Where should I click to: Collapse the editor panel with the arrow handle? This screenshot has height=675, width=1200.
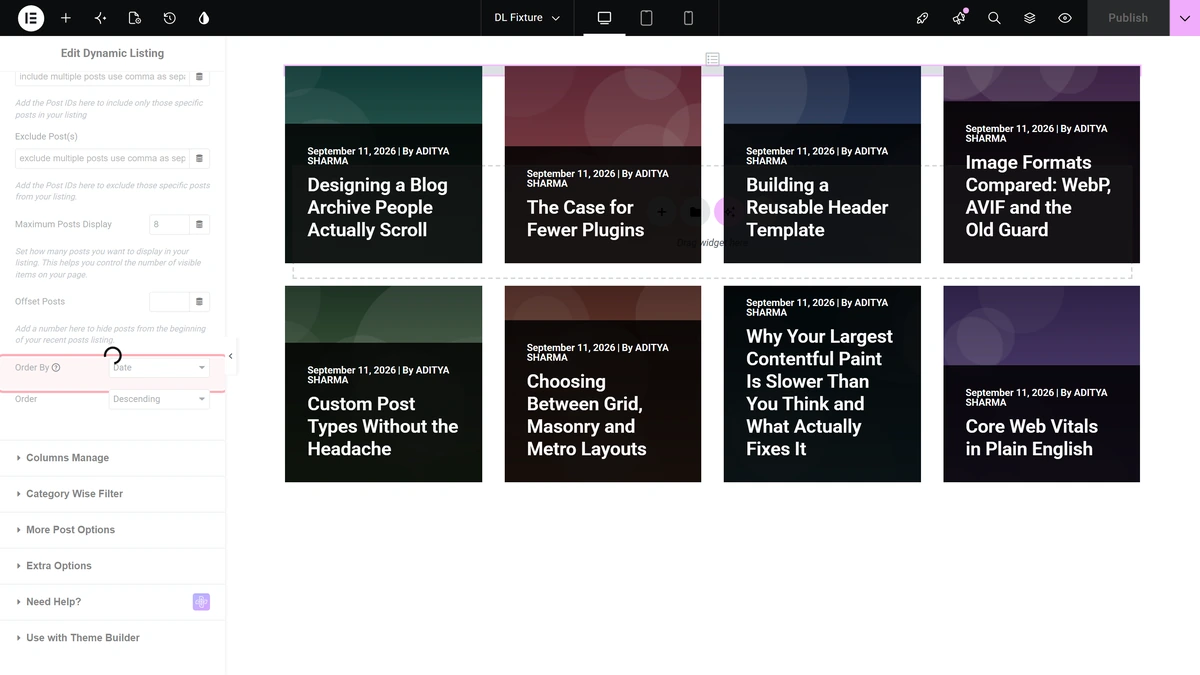pyautogui.click(x=231, y=356)
